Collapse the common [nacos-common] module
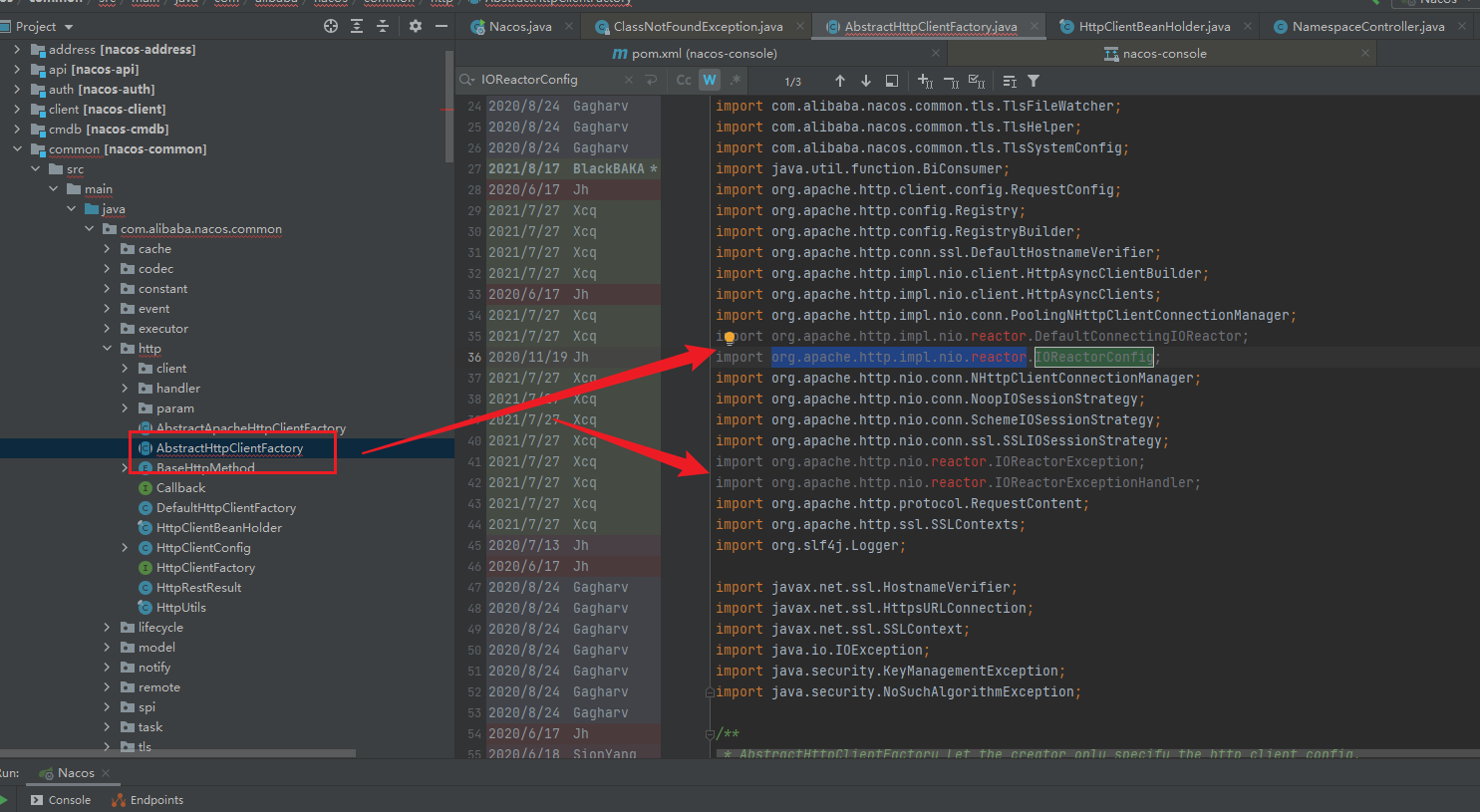Image resolution: width=1480 pixels, height=812 pixels. (x=17, y=148)
